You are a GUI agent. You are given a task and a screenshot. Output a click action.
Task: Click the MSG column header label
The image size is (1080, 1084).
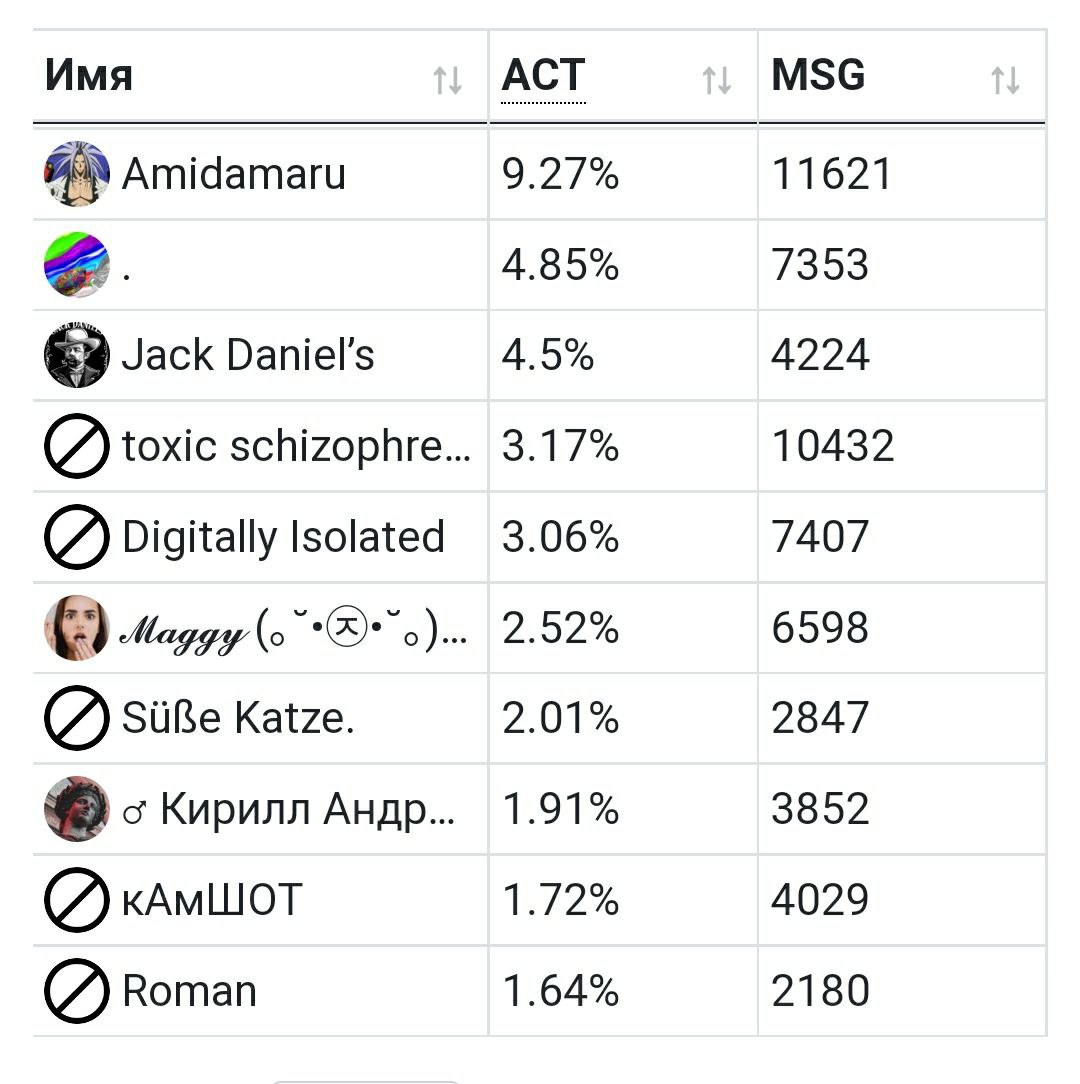pos(818,75)
